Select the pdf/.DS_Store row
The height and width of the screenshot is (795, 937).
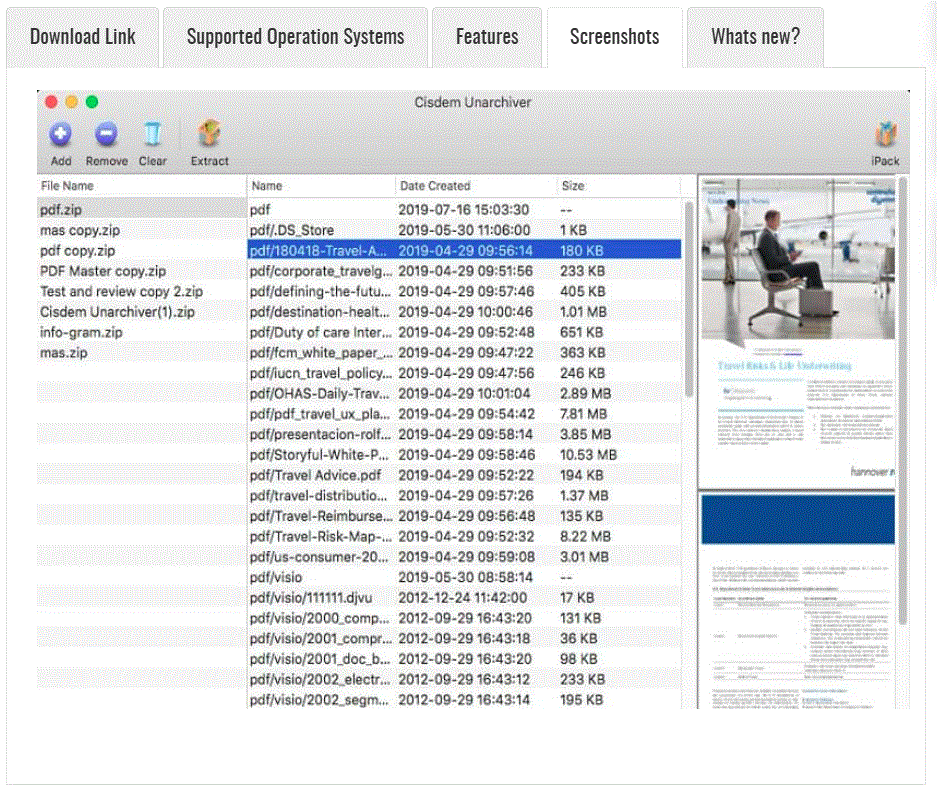[464, 230]
